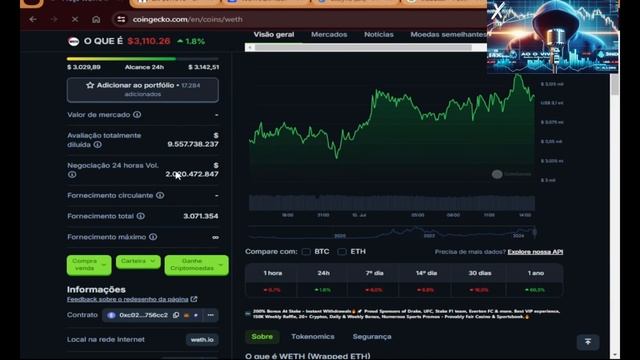
Task: Open info icon beside Fornecimento circulante
Action: (160, 196)
